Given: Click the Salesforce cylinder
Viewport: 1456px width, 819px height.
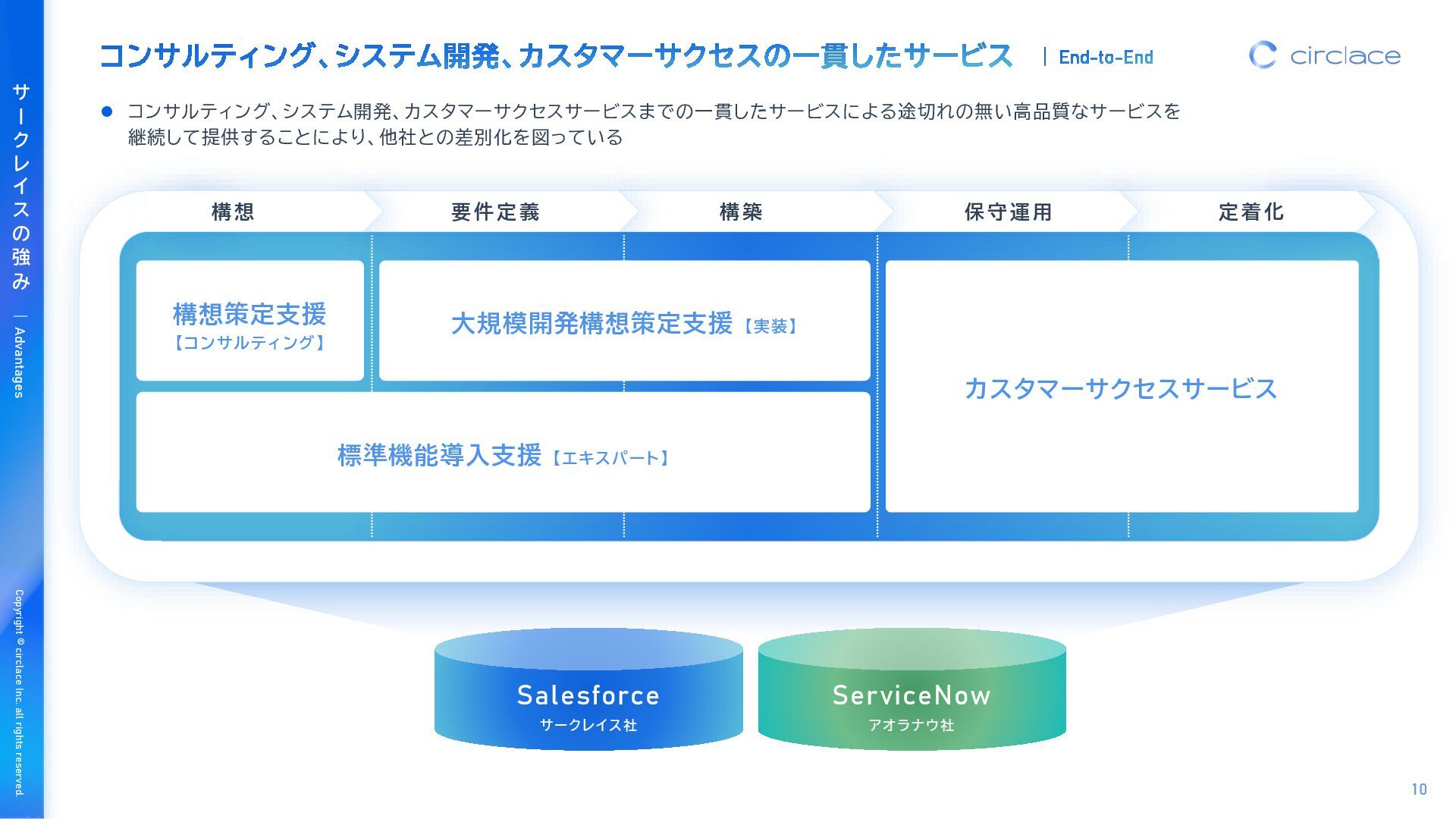Looking at the screenshot, I should pyautogui.click(x=588, y=689).
